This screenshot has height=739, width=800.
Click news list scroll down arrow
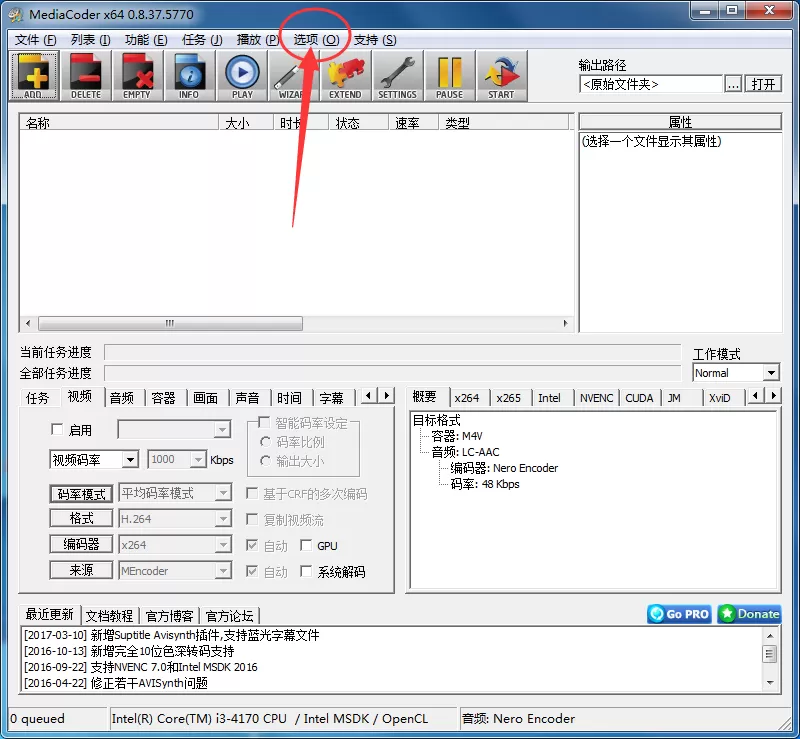point(770,682)
